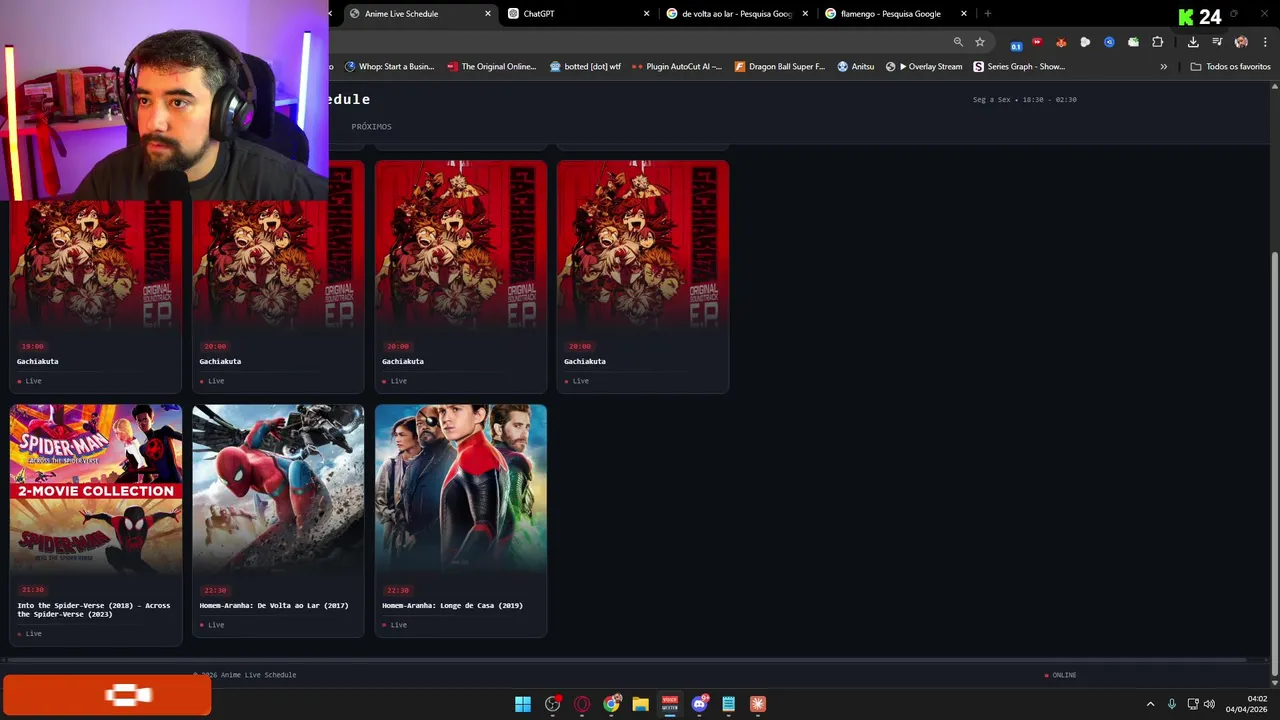Open the 'Todos os favoritos' folder
Screen dimensions: 1280x720
pos(1230,67)
